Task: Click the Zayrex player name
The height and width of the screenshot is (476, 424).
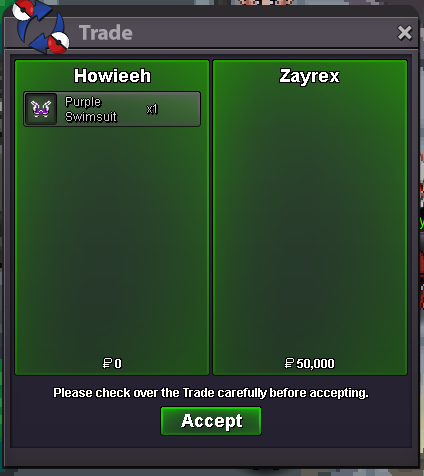Action: [309, 76]
